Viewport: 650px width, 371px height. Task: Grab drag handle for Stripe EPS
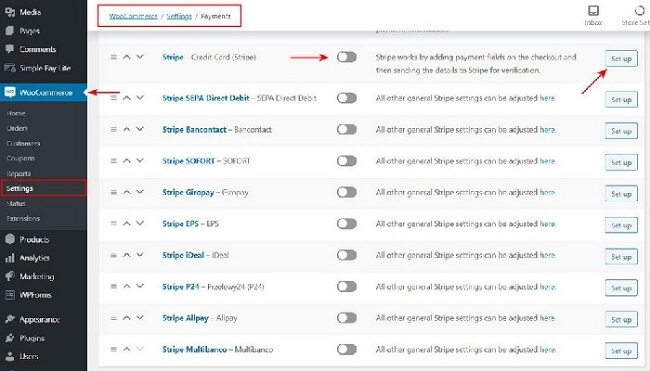click(x=114, y=223)
